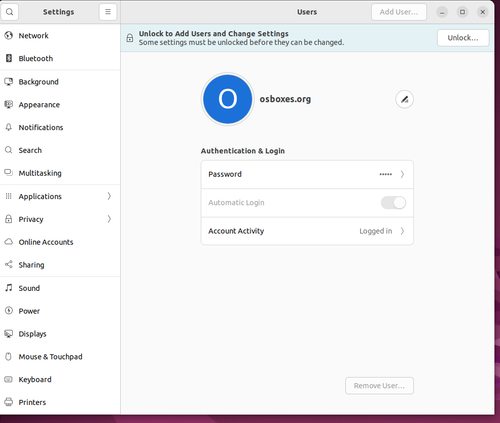Click the lock icon in unlock banner
Image resolution: width=500 pixels, height=423 pixels.
130,38
